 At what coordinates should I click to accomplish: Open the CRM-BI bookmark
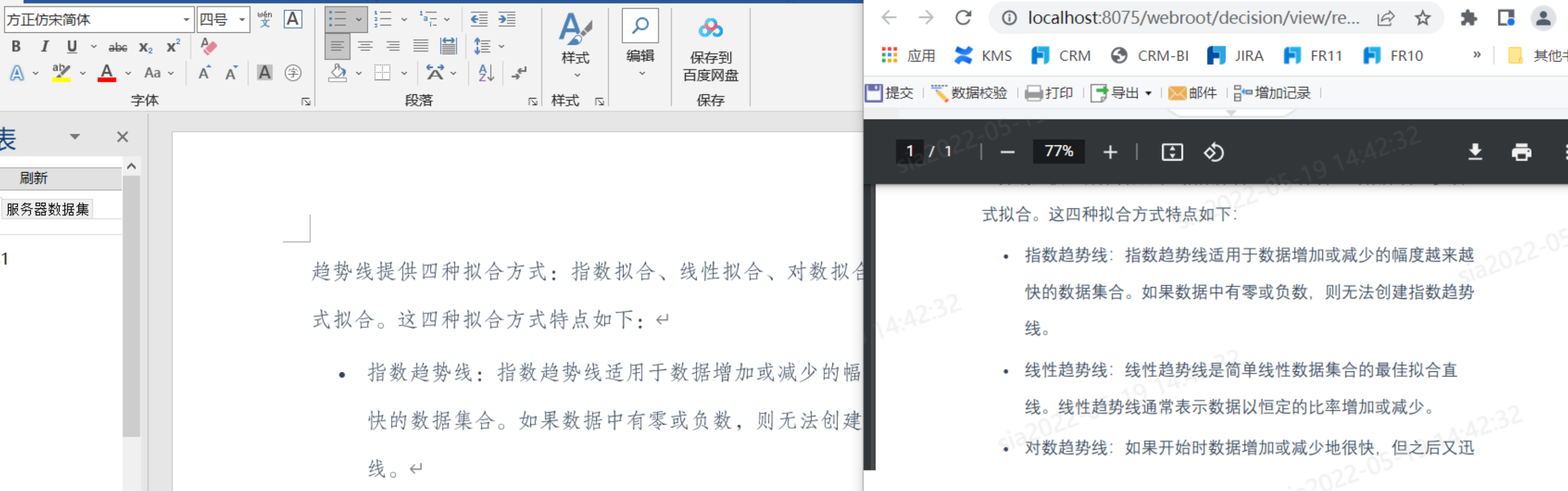[x=1149, y=56]
